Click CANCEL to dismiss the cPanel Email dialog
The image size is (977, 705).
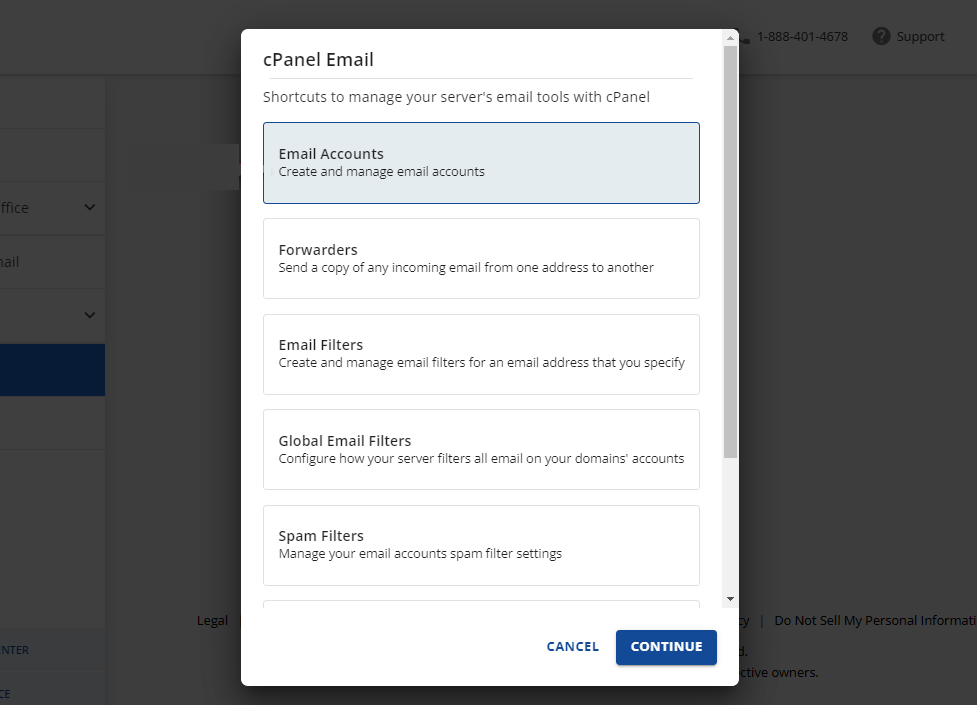572,646
